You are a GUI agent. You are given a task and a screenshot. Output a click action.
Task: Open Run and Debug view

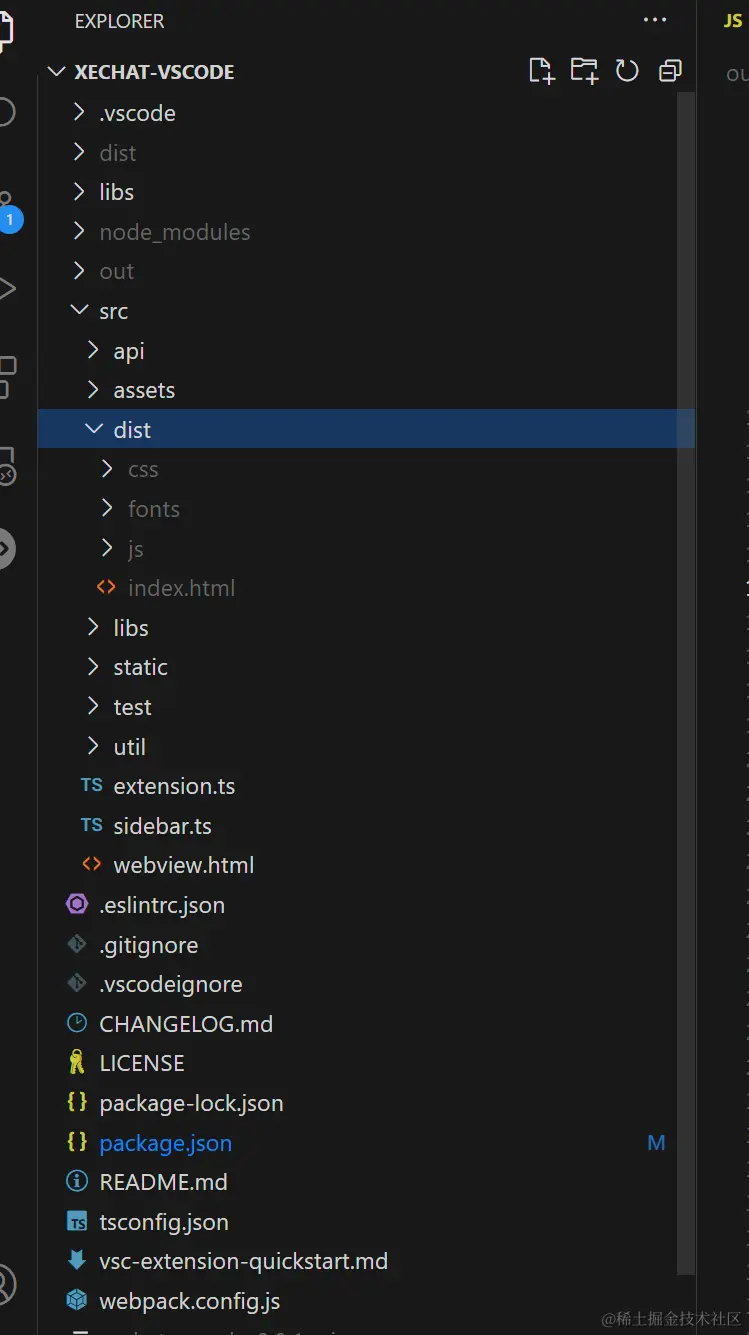7,290
